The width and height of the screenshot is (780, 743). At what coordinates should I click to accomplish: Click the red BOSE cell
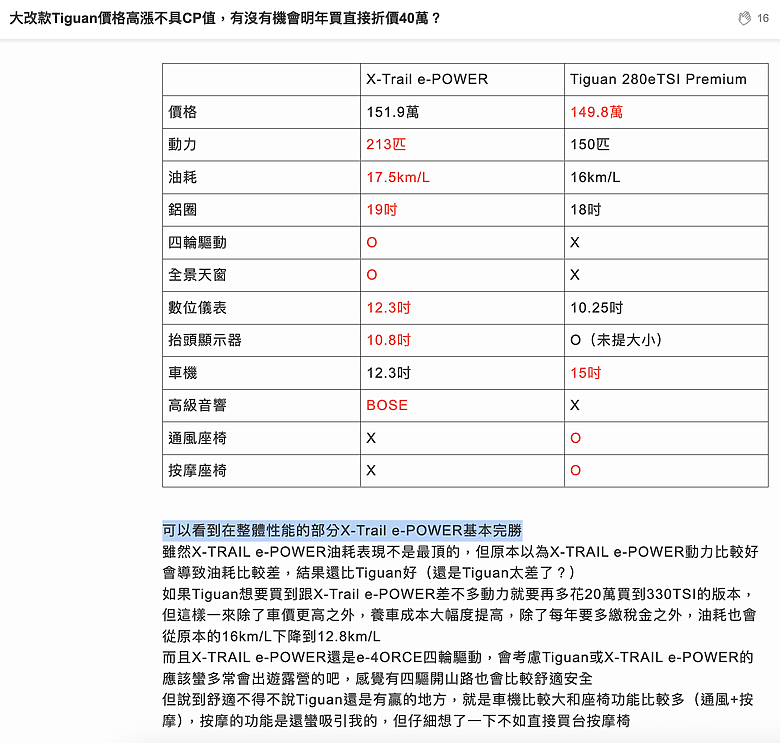click(x=387, y=405)
